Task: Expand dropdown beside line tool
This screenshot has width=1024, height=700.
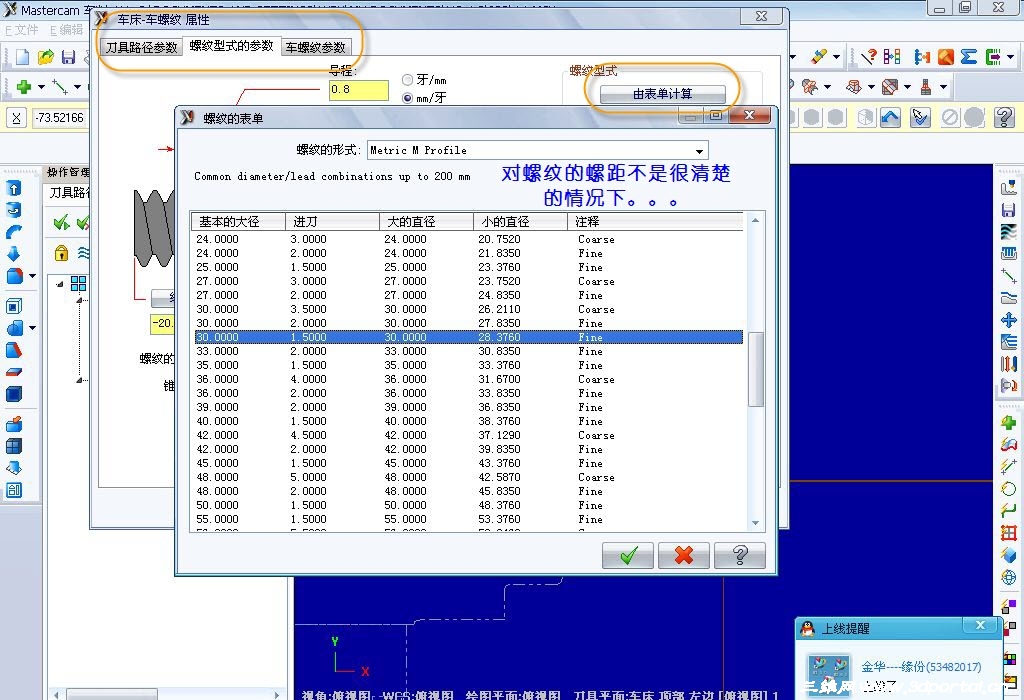Action: click(x=77, y=86)
